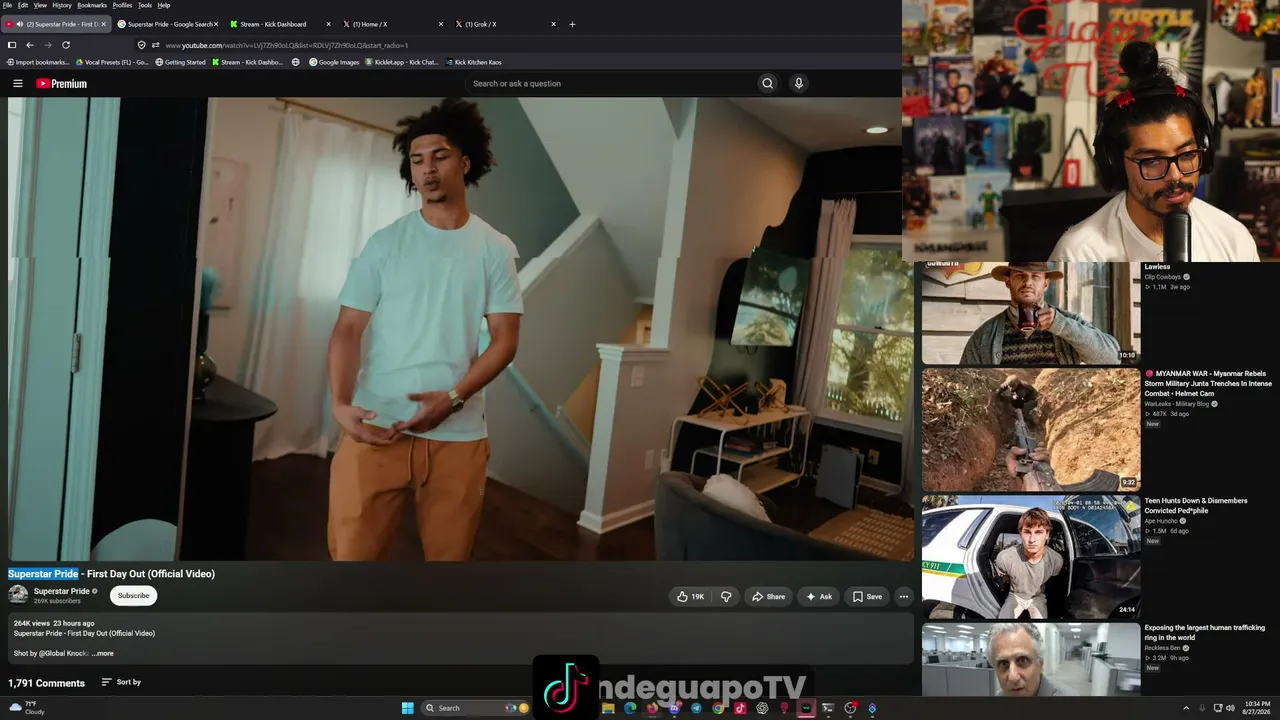Image resolution: width=1280 pixels, height=720 pixels.
Task: Open File Explorer from taskbar
Action: (x=607, y=708)
